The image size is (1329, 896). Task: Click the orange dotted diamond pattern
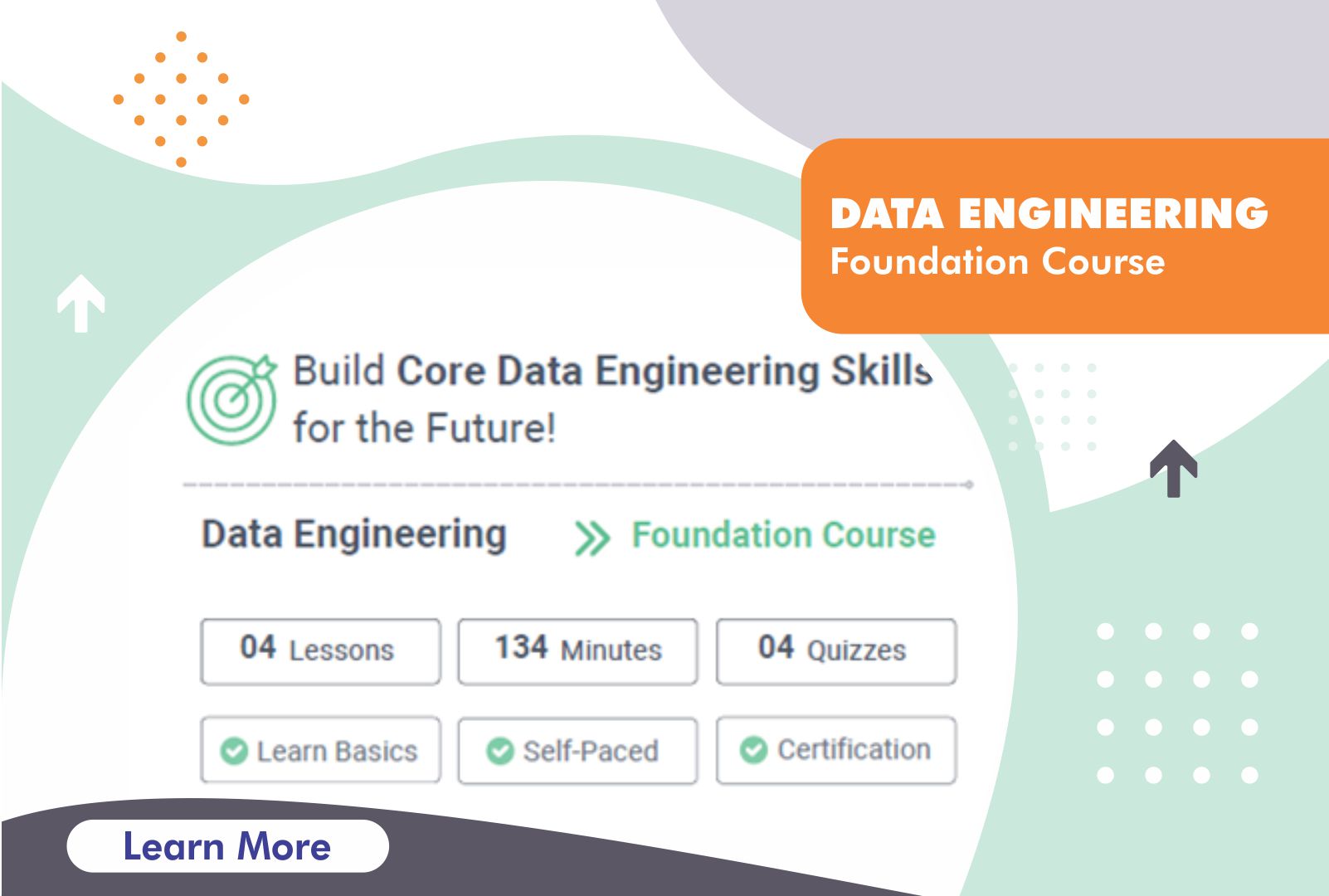[181, 100]
